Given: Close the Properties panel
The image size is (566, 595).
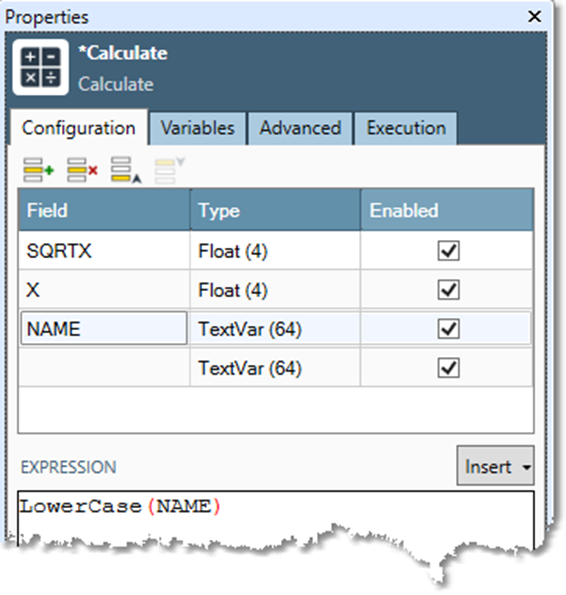Looking at the screenshot, I should [x=535, y=16].
